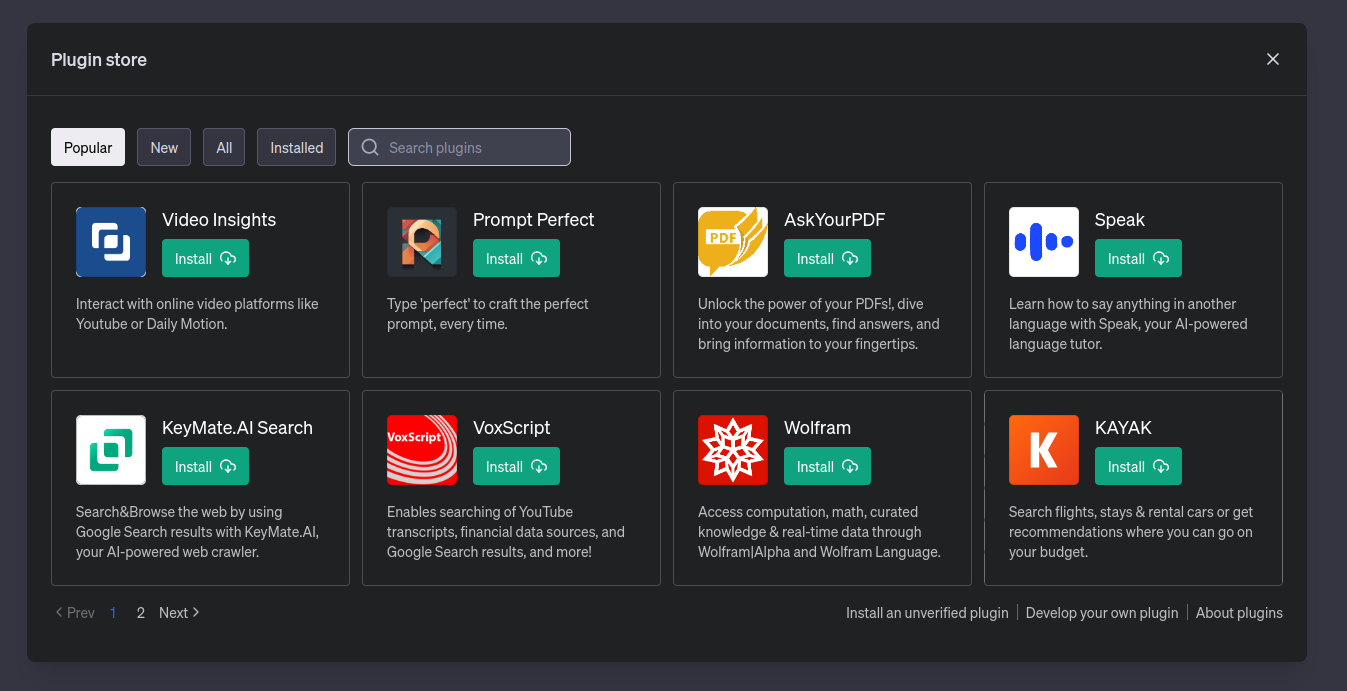Go to the Next page of plugins
The image size is (1347, 691).
(179, 613)
